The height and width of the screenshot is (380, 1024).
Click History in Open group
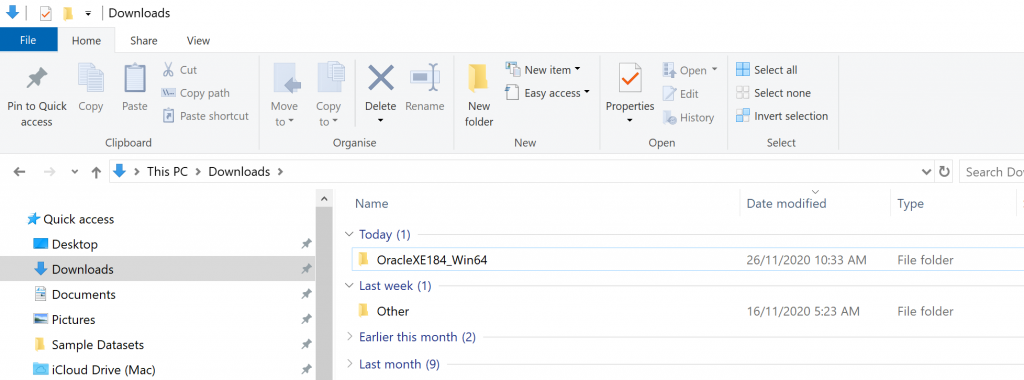tap(688, 118)
